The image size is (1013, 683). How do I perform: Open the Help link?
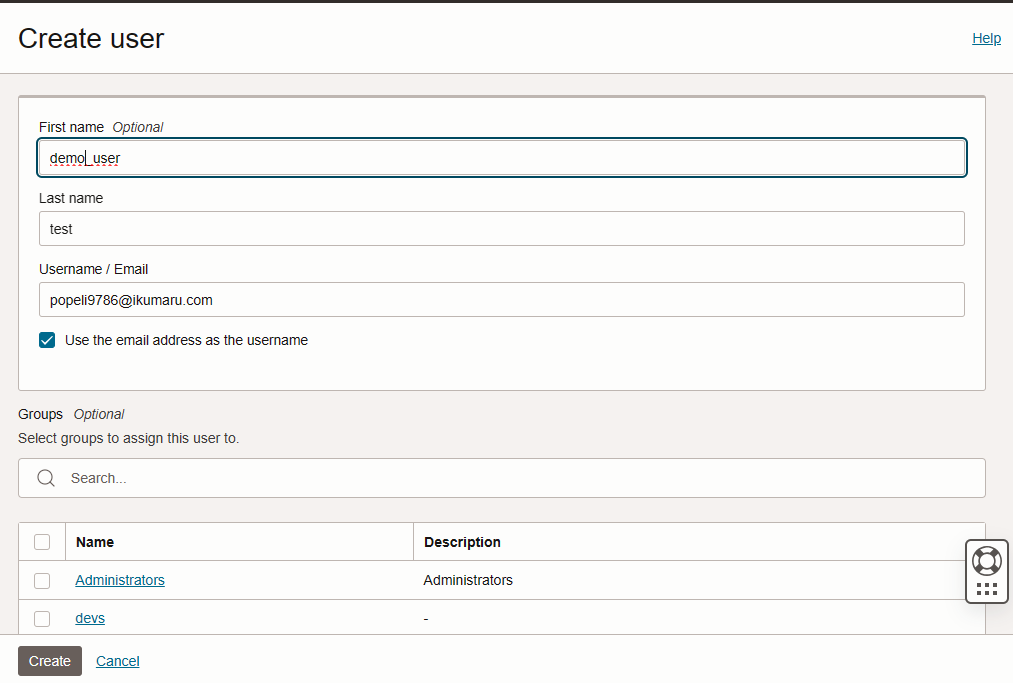click(986, 38)
